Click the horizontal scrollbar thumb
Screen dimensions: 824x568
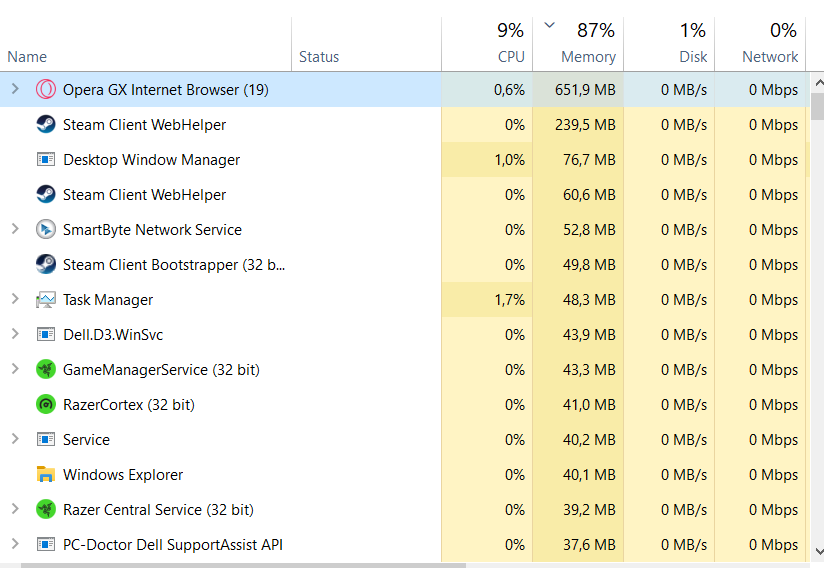243,565
